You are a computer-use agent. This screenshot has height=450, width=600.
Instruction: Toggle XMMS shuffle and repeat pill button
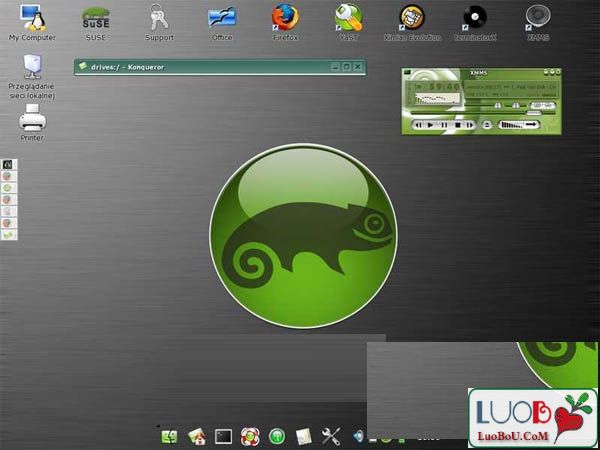tap(519, 125)
